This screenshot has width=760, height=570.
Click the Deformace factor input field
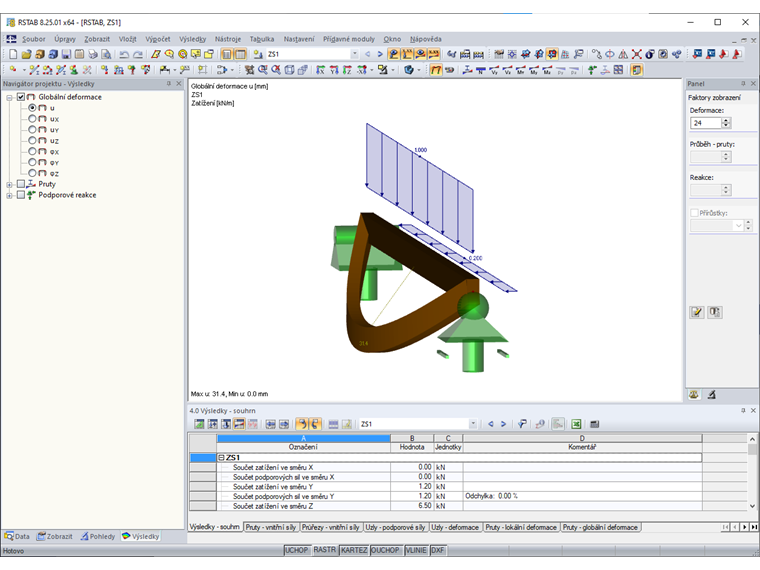coord(706,123)
